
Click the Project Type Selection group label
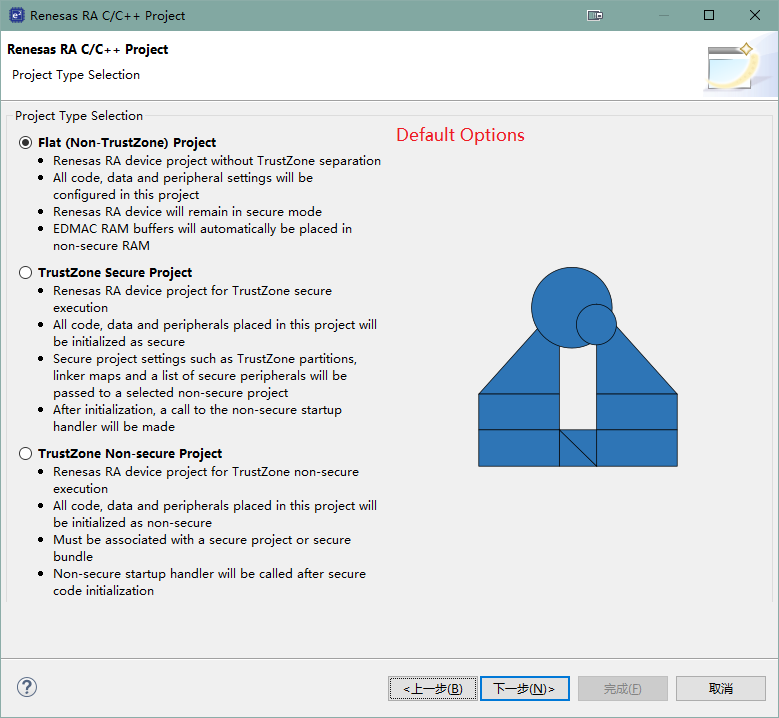click(x=79, y=116)
